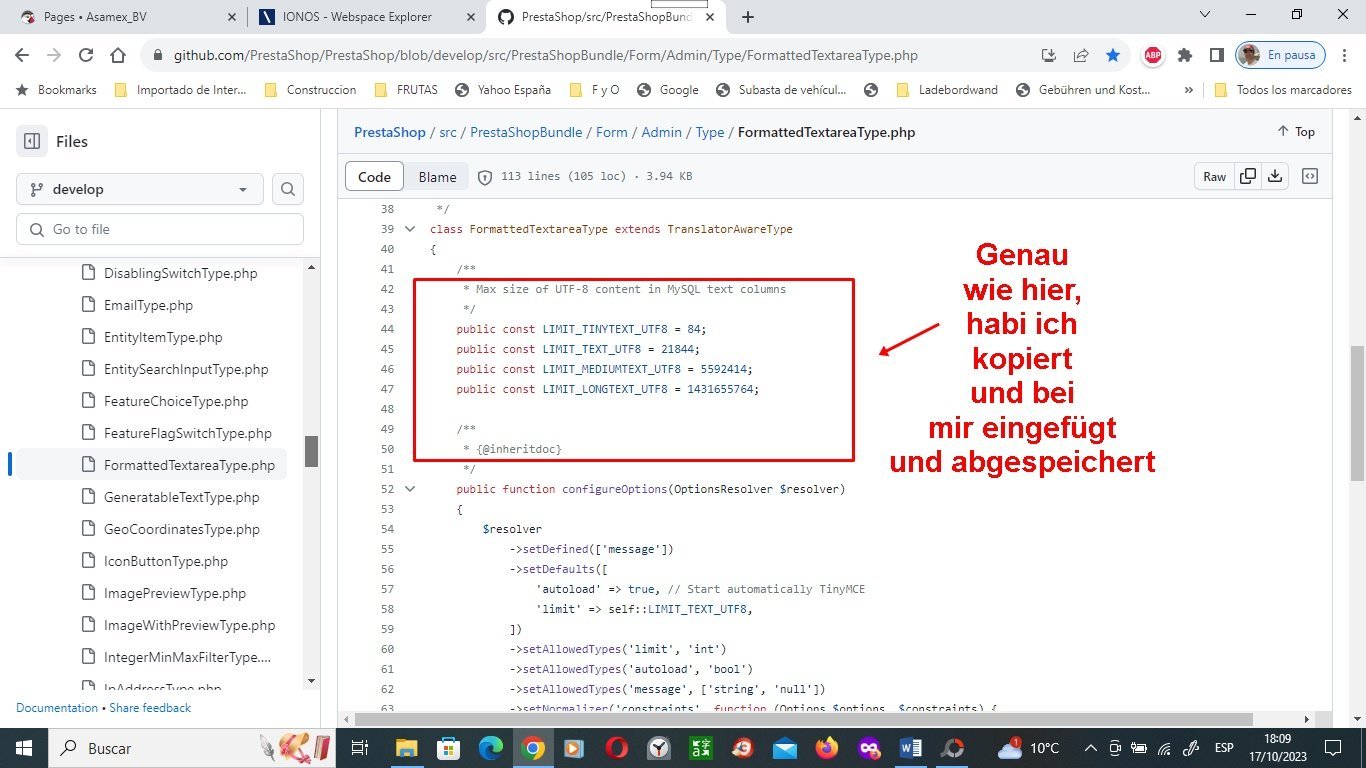Open Chrome's three-dot menu
The height and width of the screenshot is (768, 1366).
click(x=1343, y=56)
